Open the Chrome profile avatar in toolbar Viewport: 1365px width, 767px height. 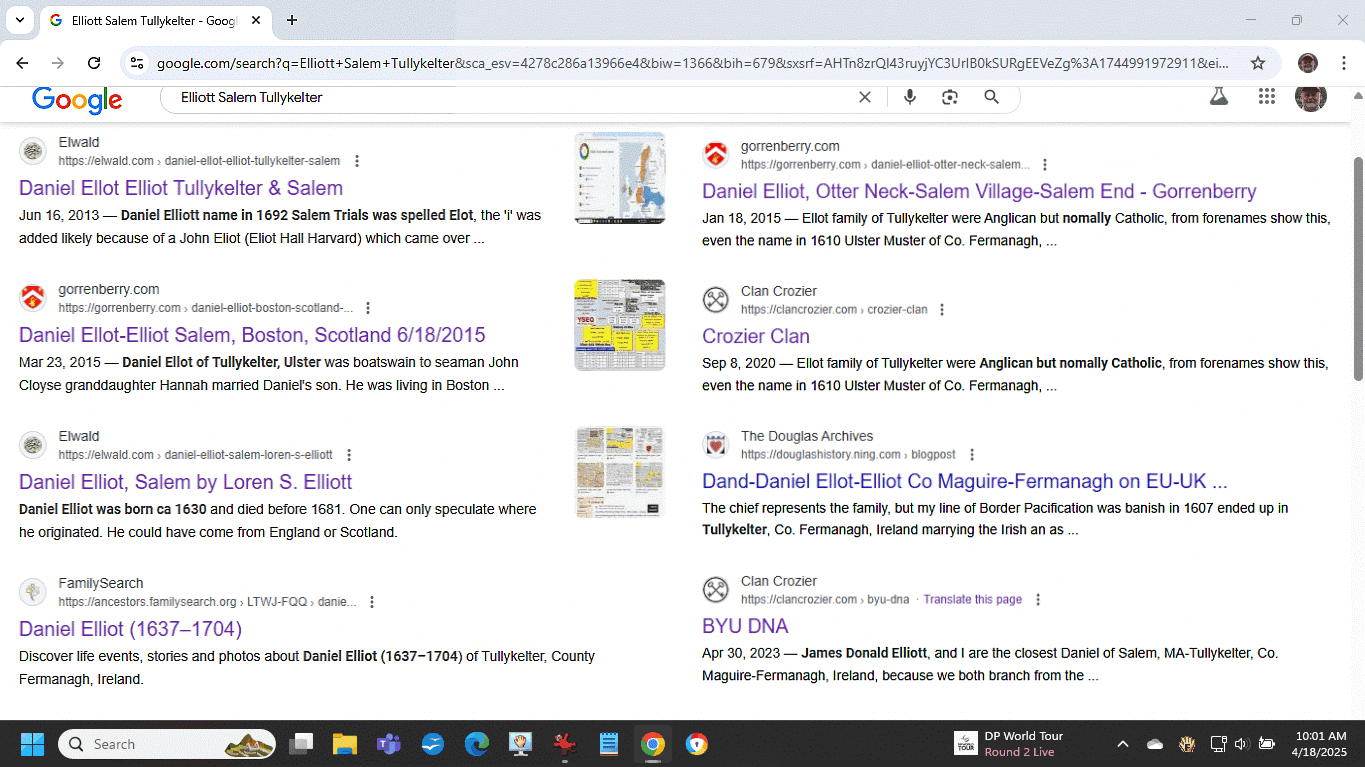[1308, 63]
